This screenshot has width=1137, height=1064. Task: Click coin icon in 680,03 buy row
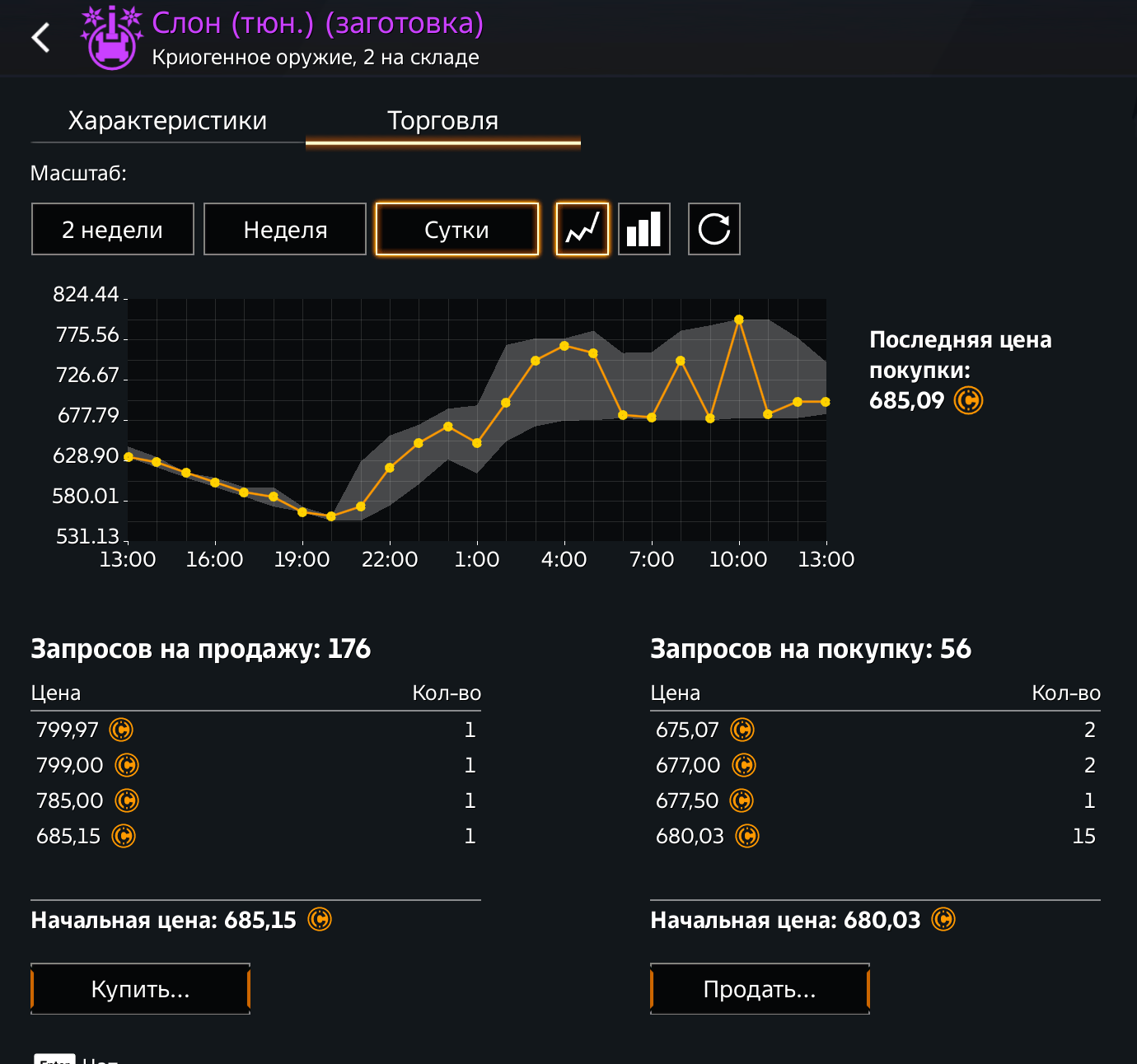(x=747, y=836)
